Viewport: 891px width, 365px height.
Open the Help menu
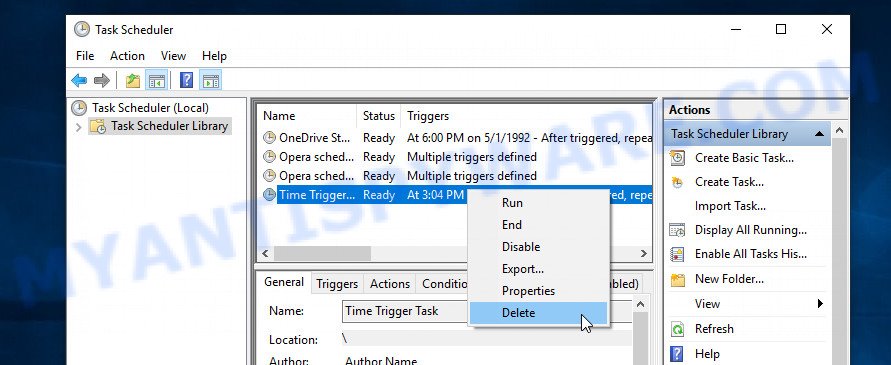[214, 56]
